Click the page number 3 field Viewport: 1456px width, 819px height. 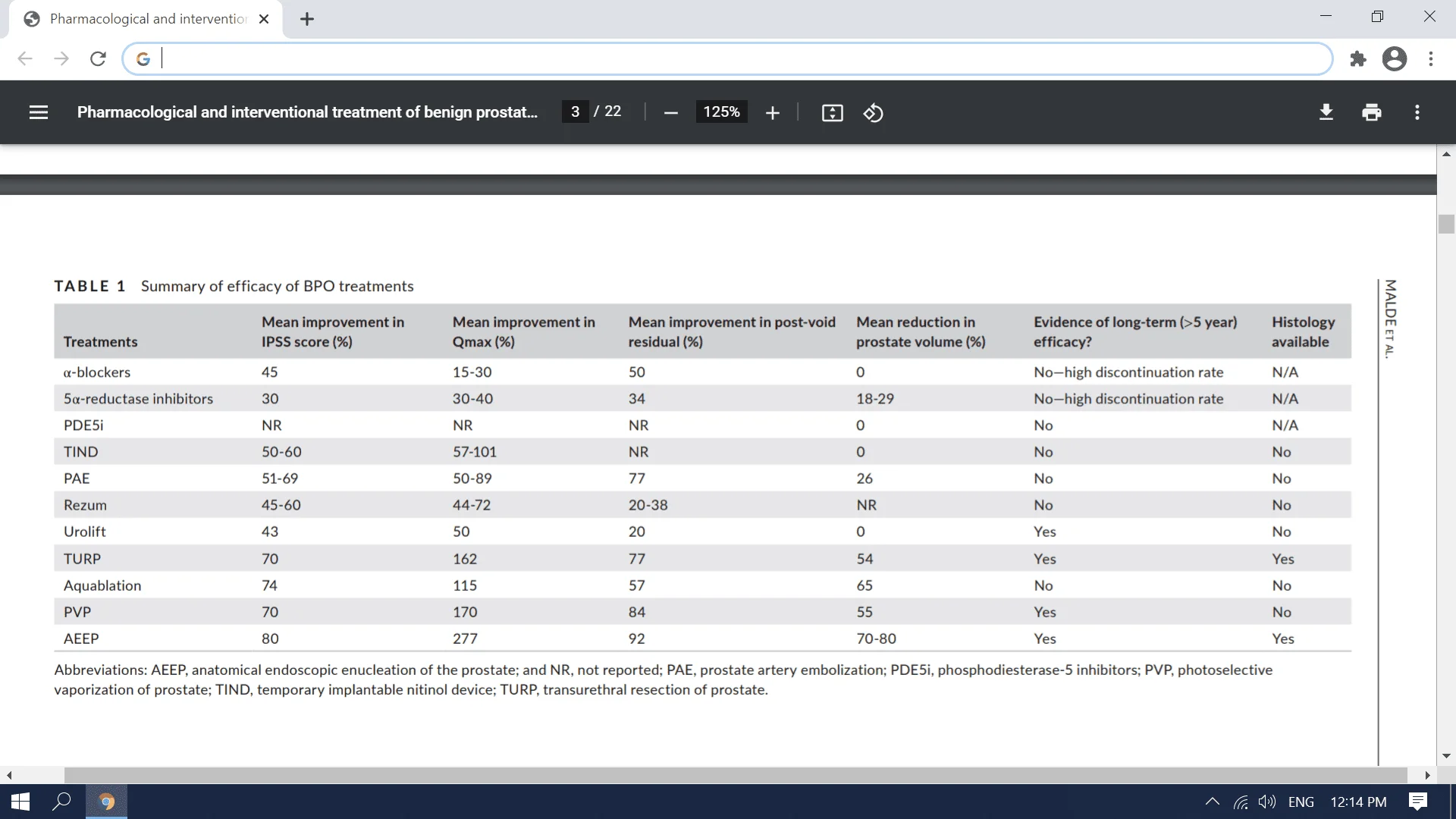point(575,111)
